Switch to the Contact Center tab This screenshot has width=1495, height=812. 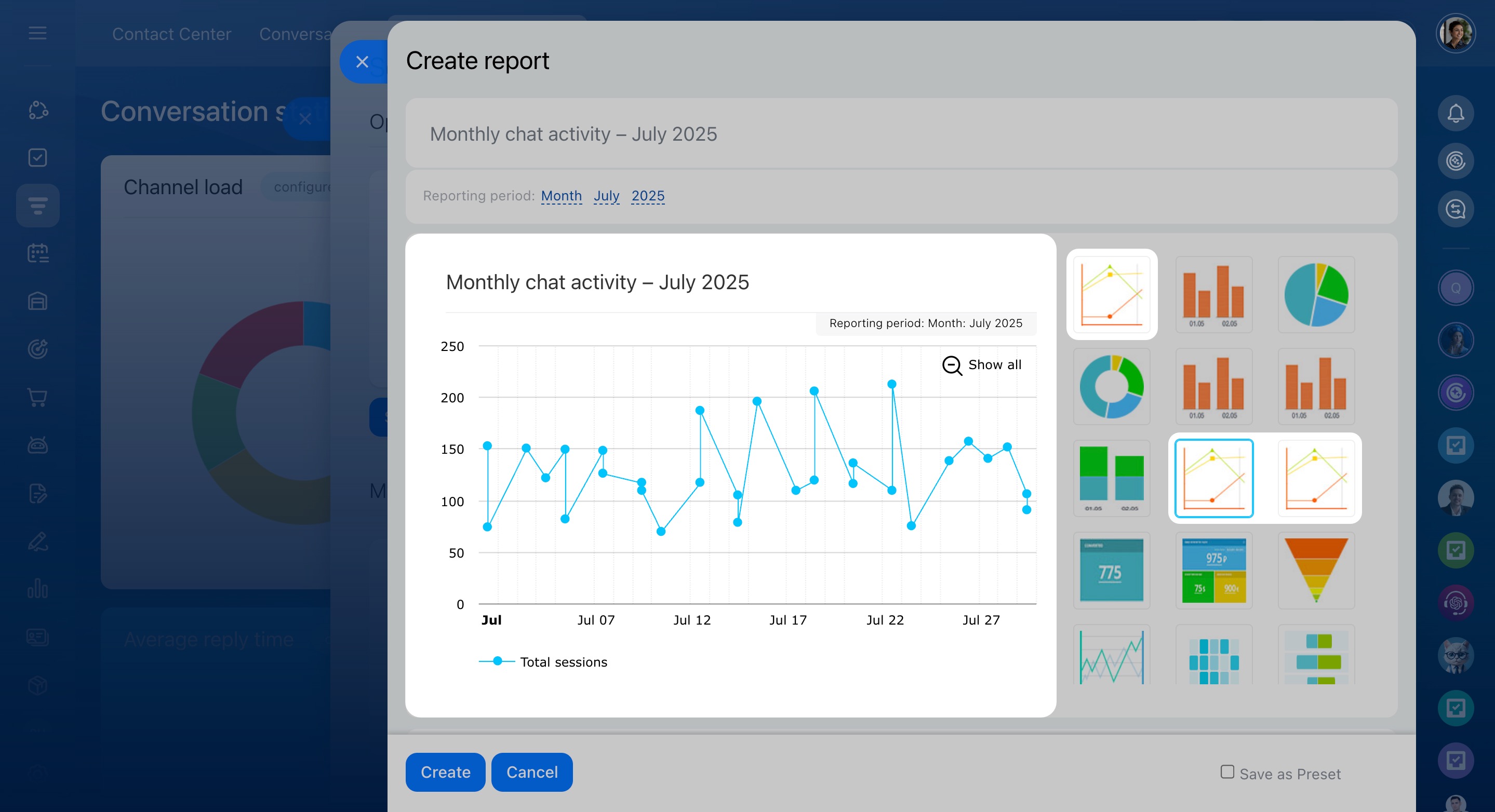click(171, 34)
